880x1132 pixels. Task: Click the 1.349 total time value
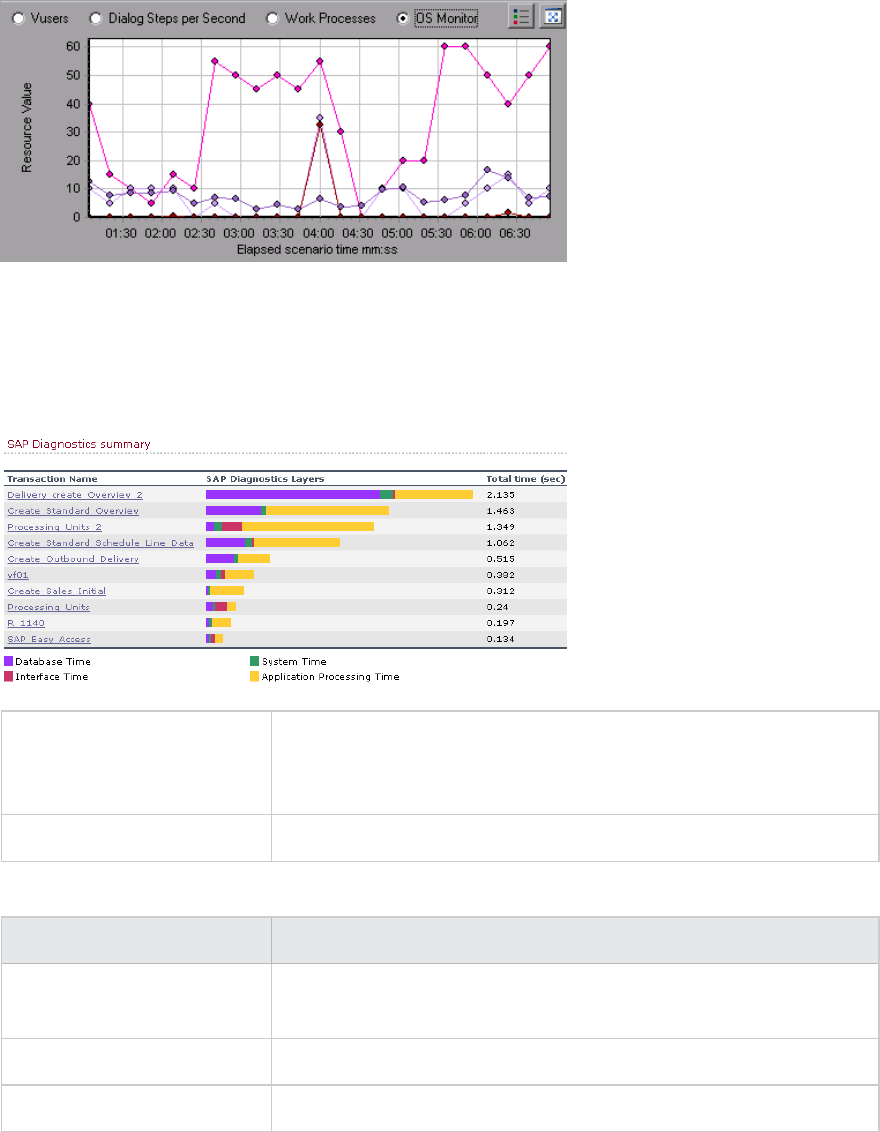pos(500,527)
